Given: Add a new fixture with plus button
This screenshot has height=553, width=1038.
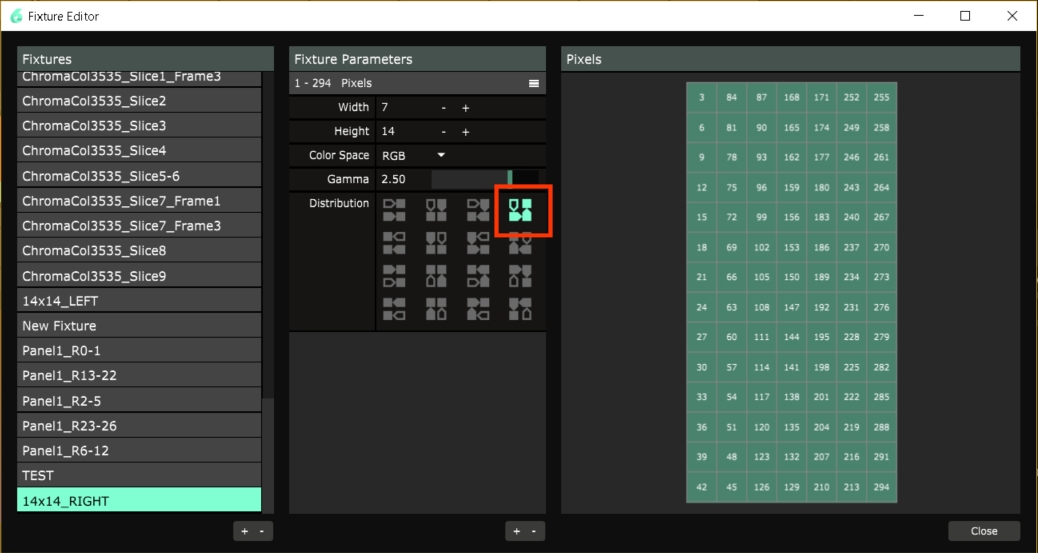Looking at the screenshot, I should click(244, 531).
